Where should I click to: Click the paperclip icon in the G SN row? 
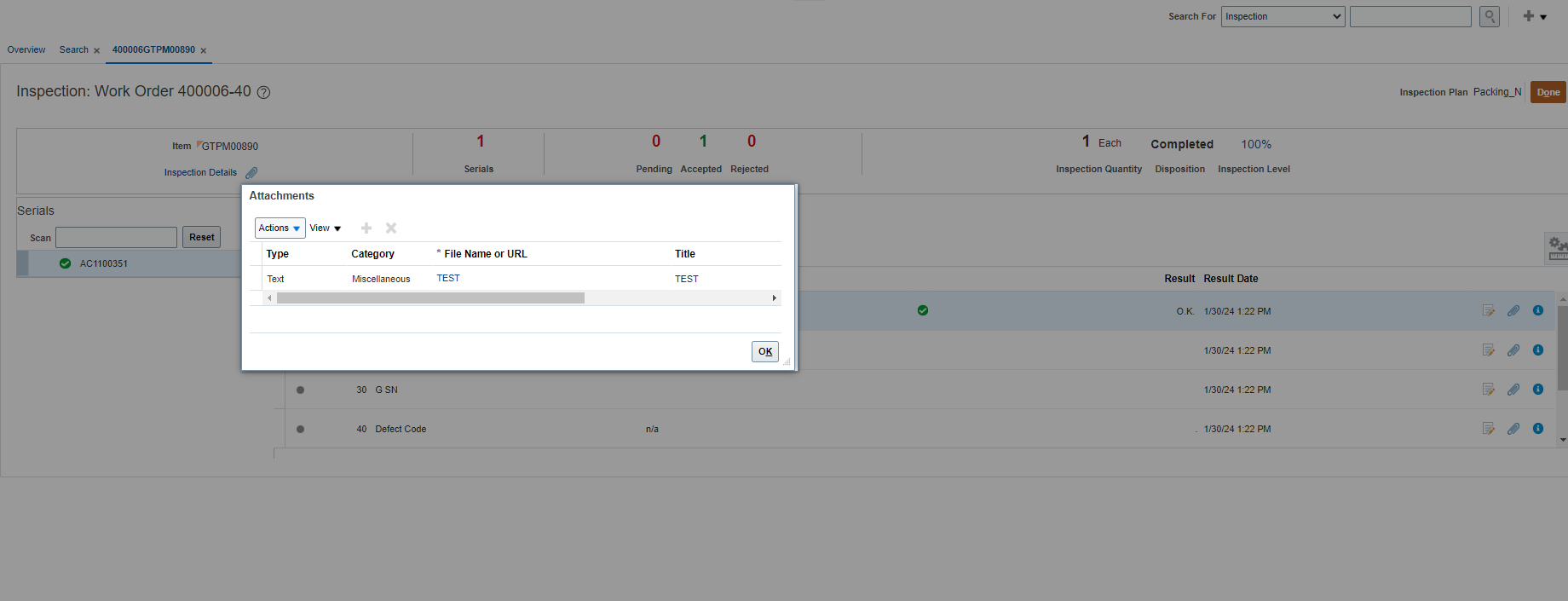(1513, 390)
